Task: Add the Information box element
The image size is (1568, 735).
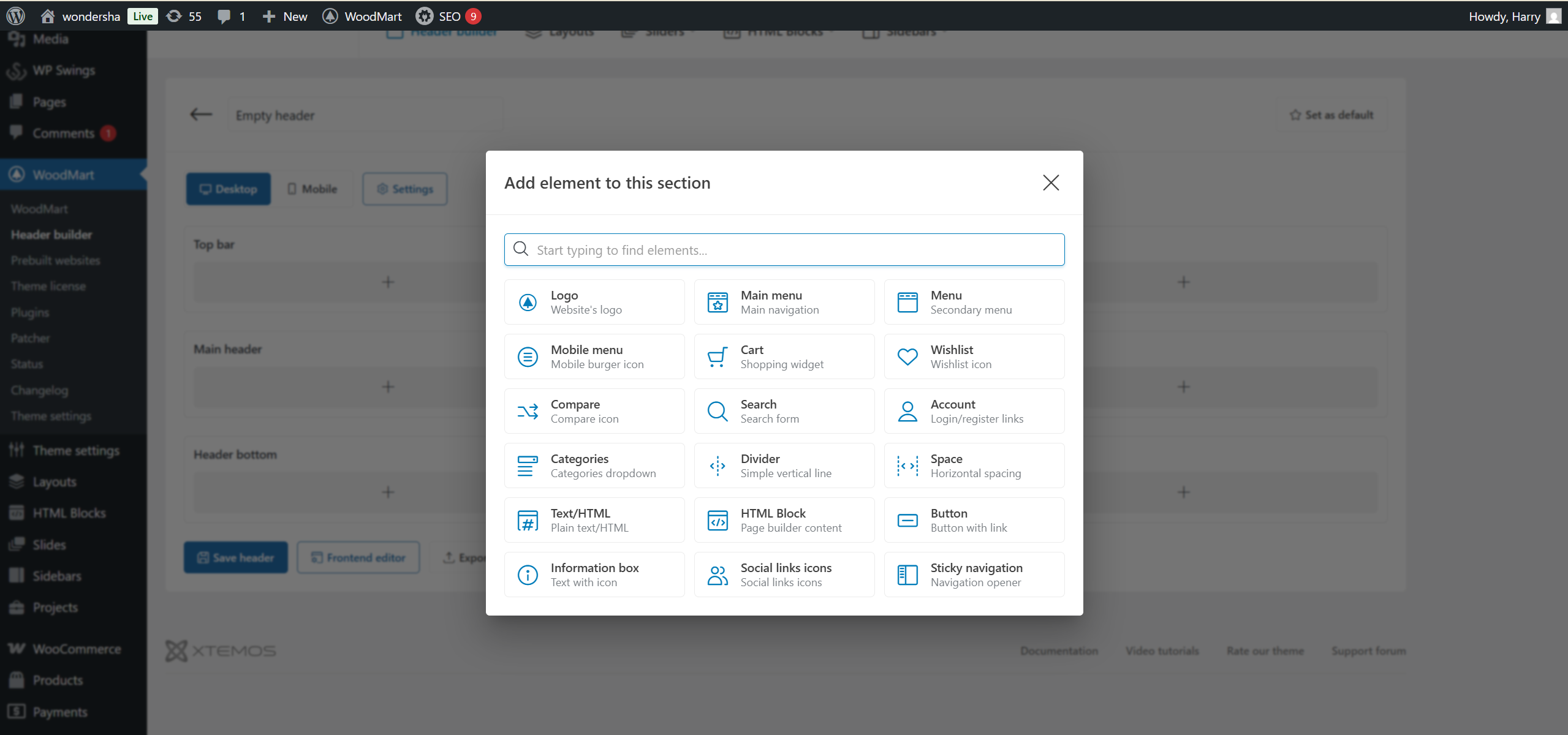Action: (x=594, y=575)
